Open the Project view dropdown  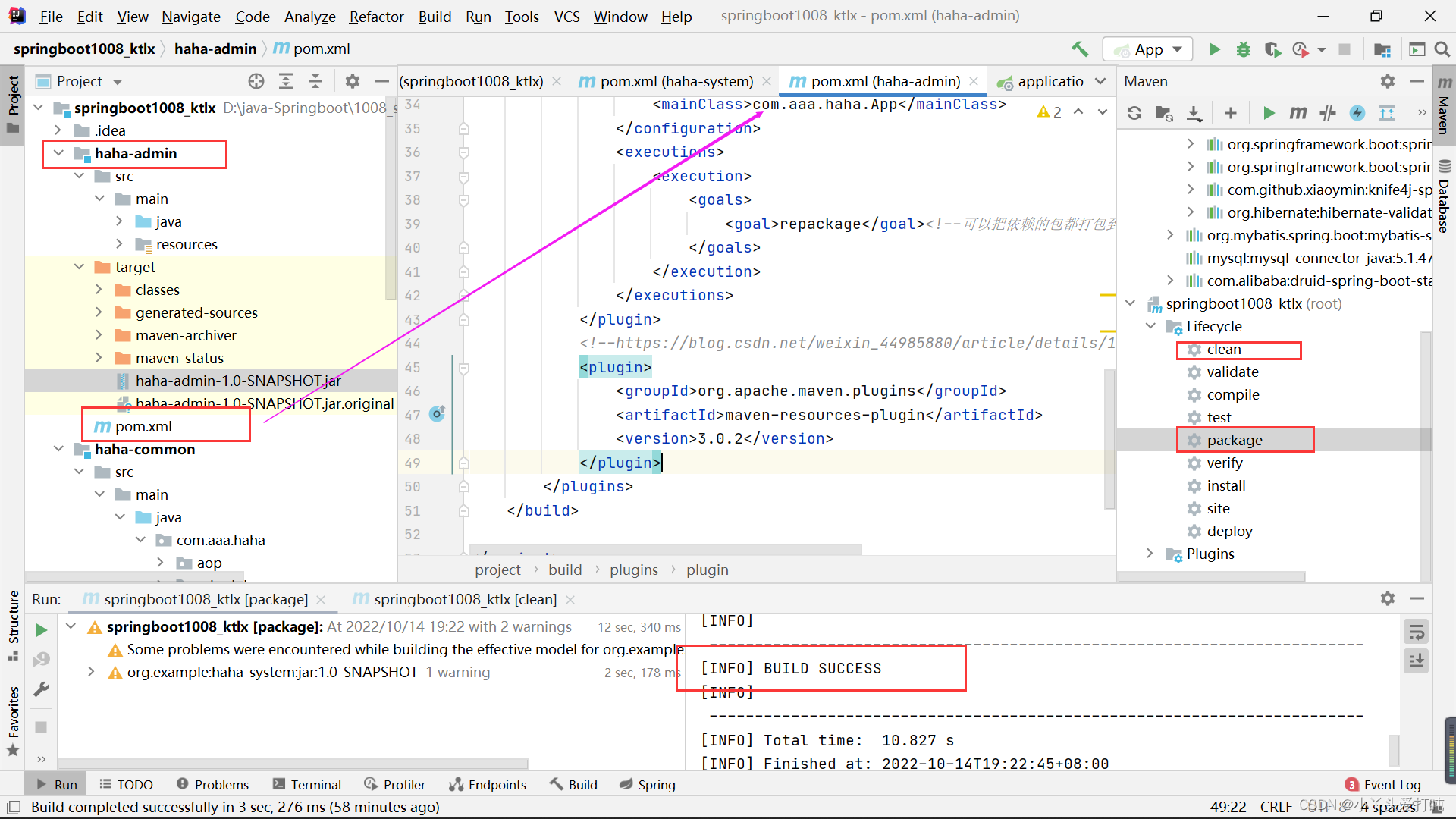pyautogui.click(x=118, y=82)
